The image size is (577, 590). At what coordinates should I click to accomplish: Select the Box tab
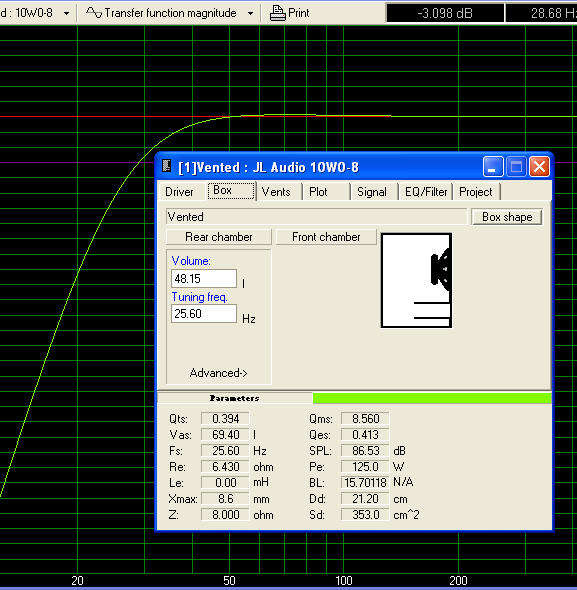tap(231, 191)
